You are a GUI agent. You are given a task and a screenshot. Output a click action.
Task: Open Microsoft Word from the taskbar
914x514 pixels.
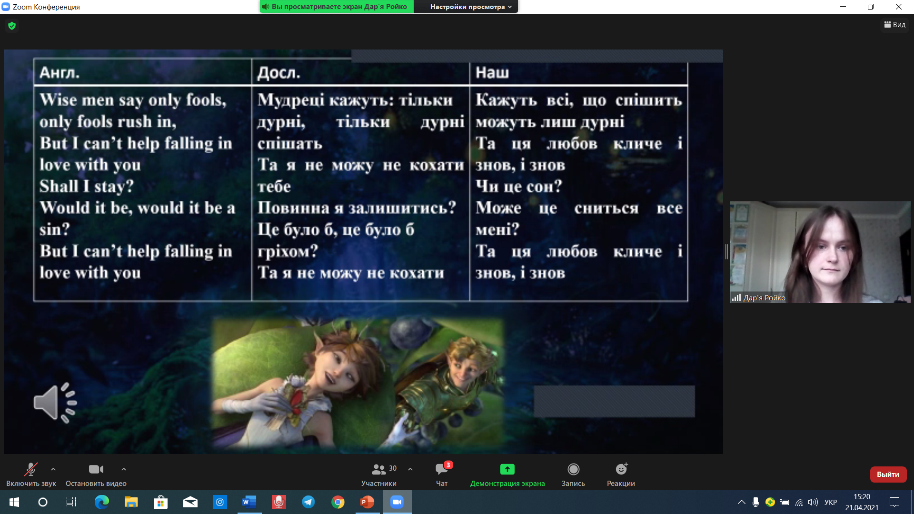(249, 502)
